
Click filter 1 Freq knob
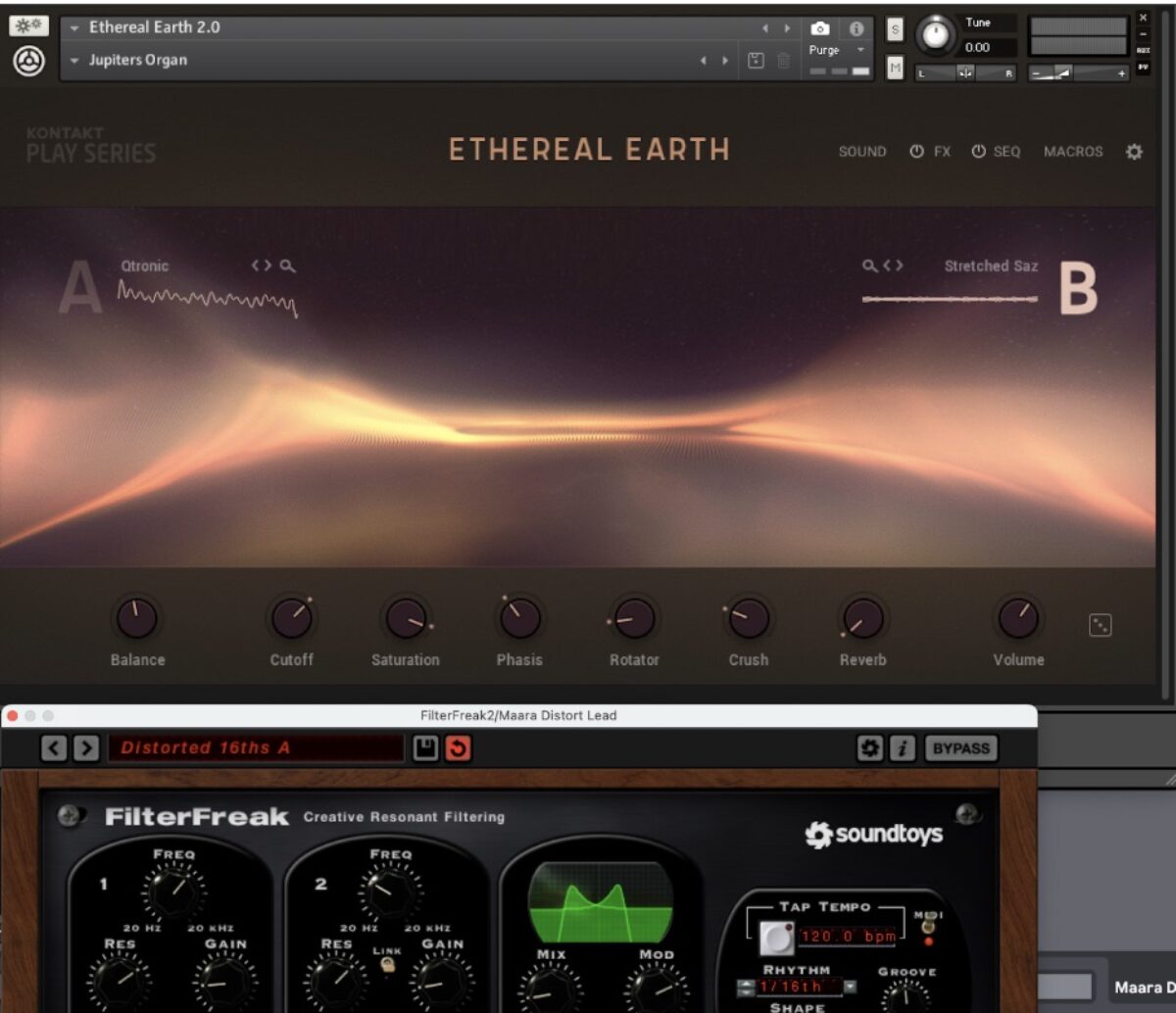coord(173,892)
